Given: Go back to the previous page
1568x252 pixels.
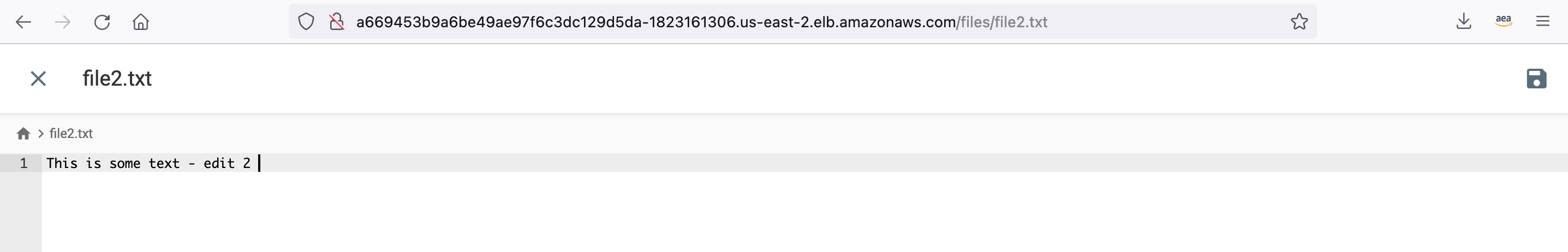Looking at the screenshot, I should click(23, 22).
